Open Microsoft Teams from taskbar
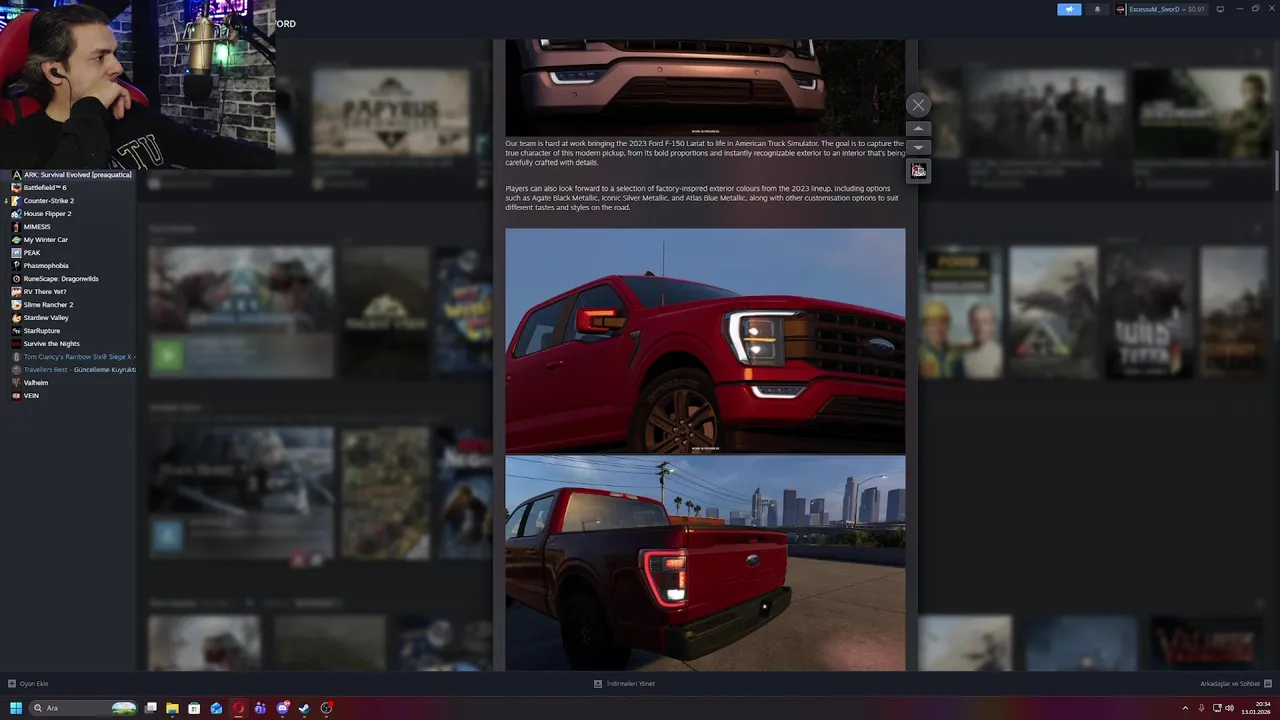 pyautogui.click(x=260, y=708)
